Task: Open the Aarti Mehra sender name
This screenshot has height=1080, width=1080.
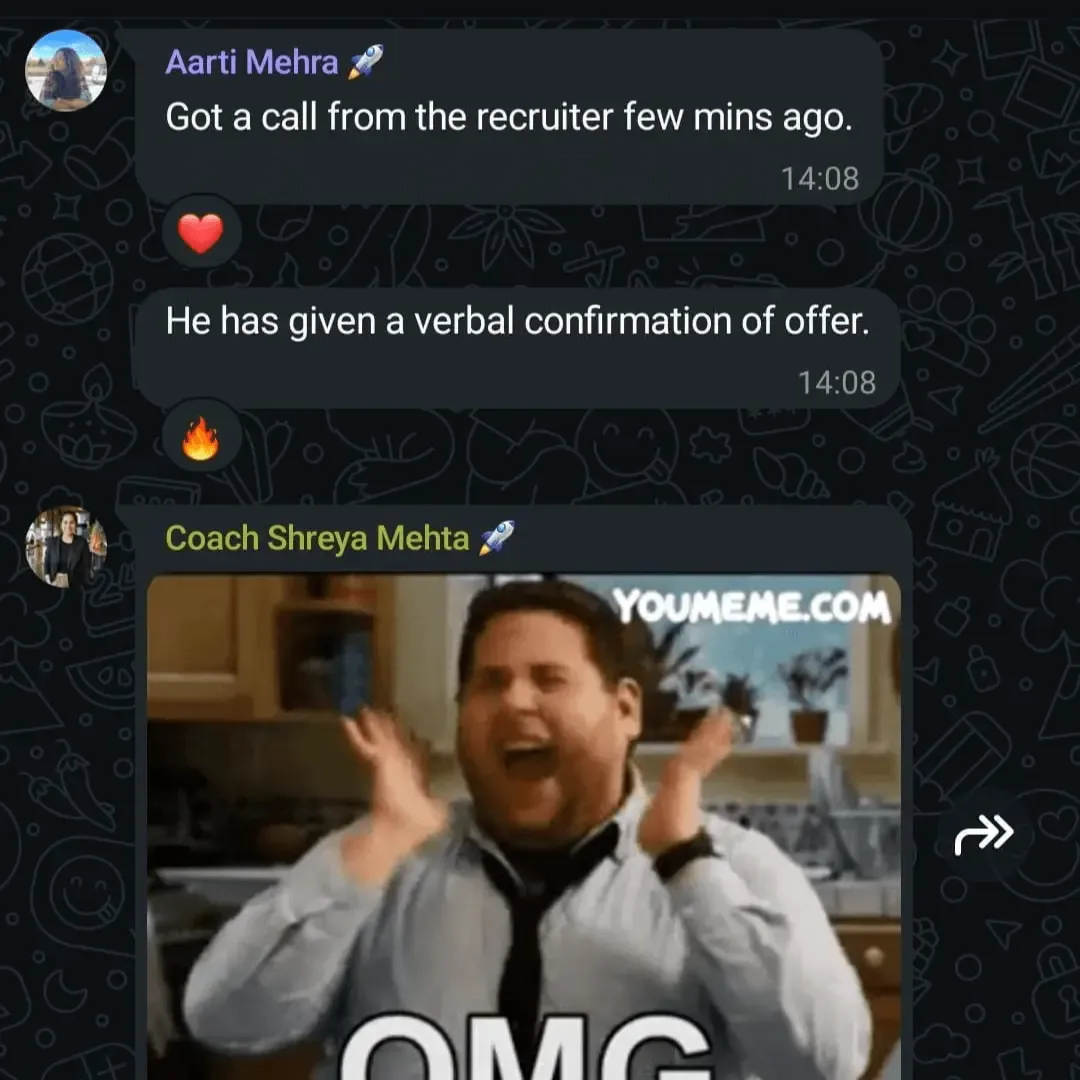Action: pyautogui.click(x=251, y=62)
